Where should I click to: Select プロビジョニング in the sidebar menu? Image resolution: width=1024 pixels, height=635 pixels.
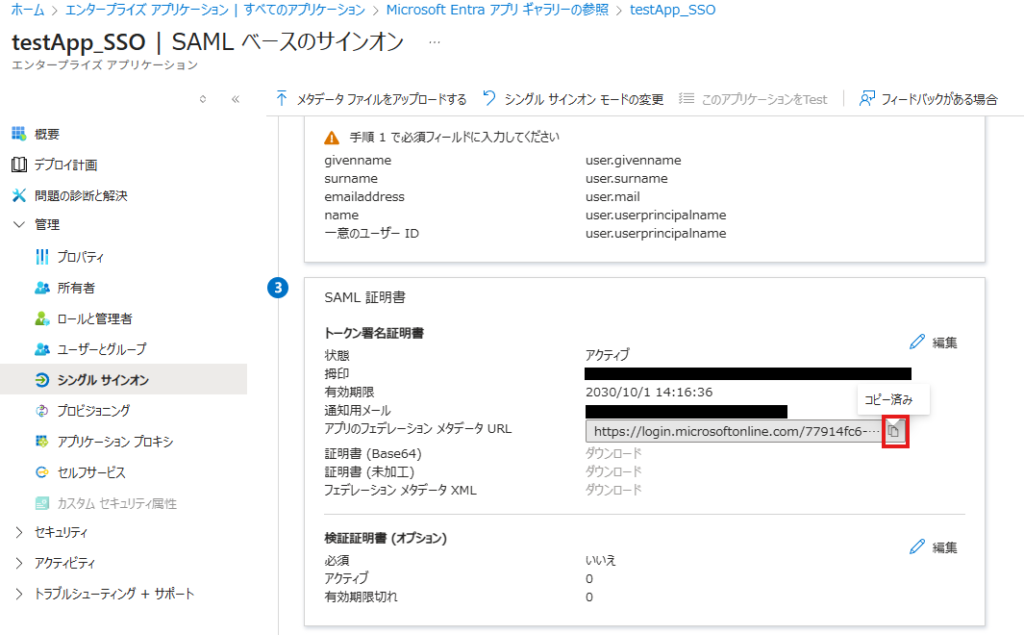[93, 410]
